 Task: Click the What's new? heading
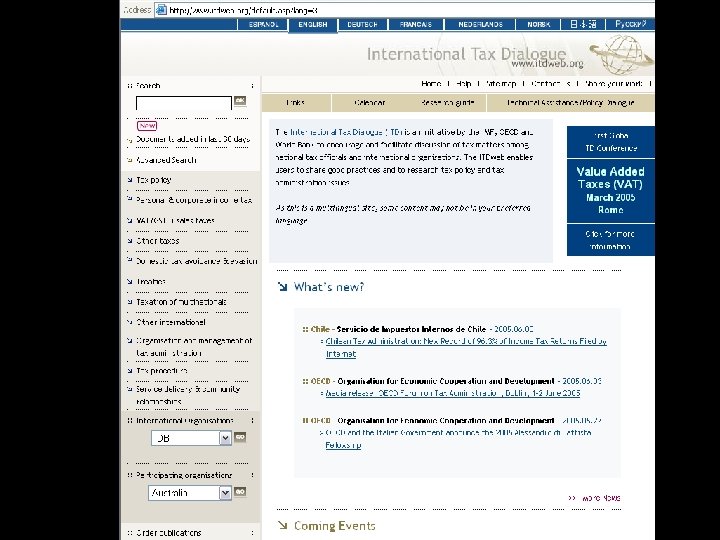(x=329, y=287)
